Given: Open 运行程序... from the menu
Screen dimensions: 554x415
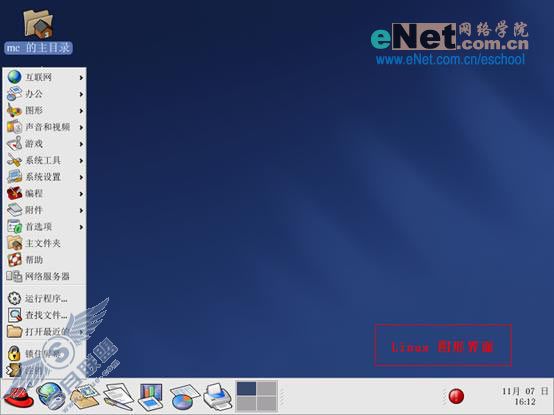Looking at the screenshot, I should pos(45,299).
